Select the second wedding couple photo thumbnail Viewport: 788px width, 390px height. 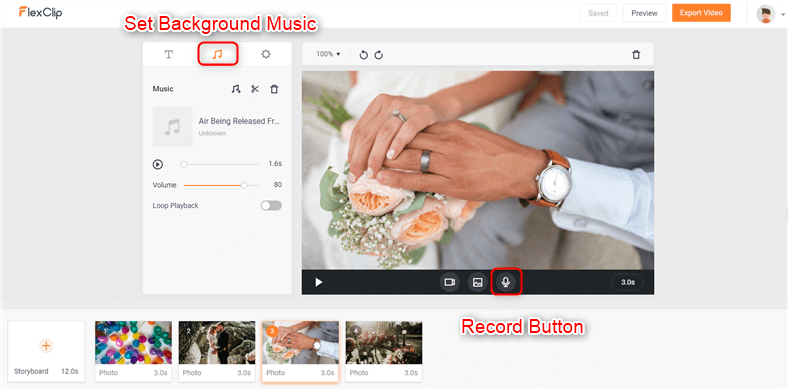[x=217, y=343]
